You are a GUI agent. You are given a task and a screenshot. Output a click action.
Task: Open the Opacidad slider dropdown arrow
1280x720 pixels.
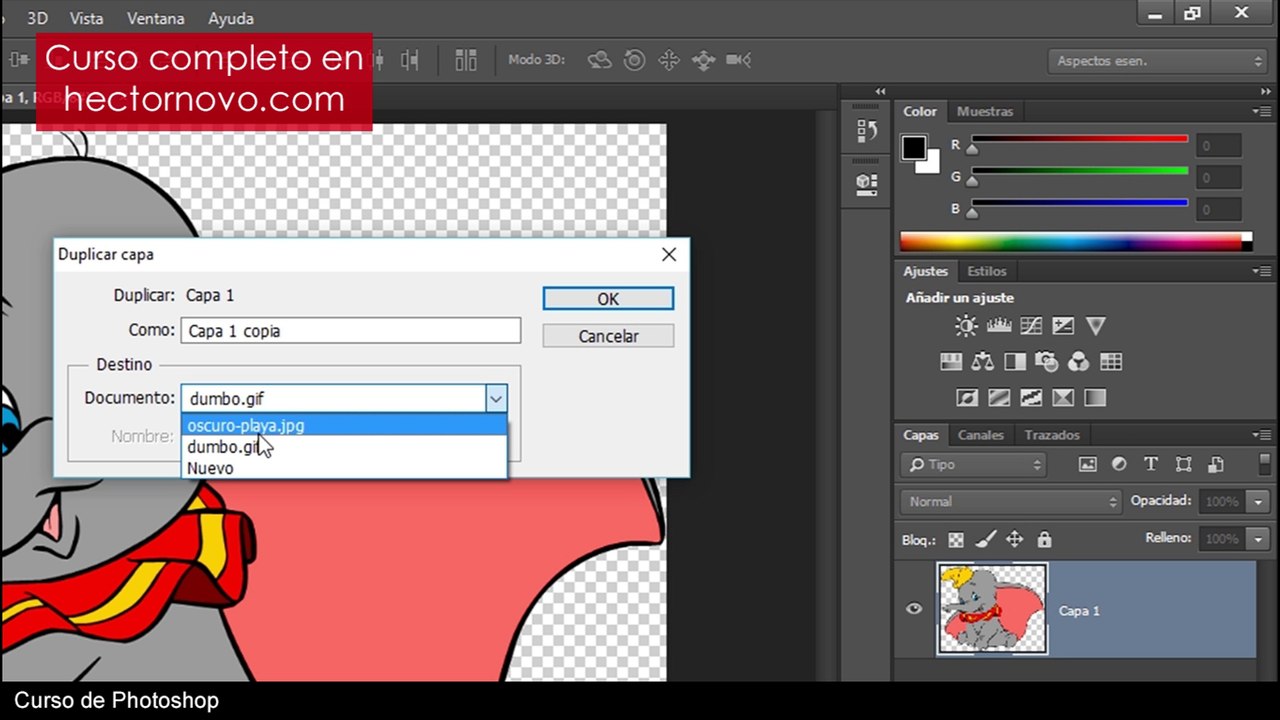1259,502
